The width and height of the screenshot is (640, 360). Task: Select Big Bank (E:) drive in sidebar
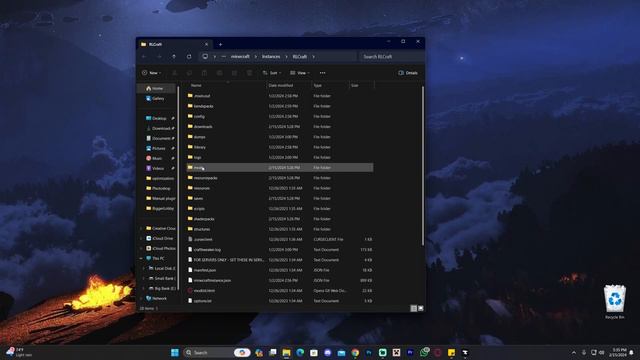pyautogui.click(x=162, y=288)
